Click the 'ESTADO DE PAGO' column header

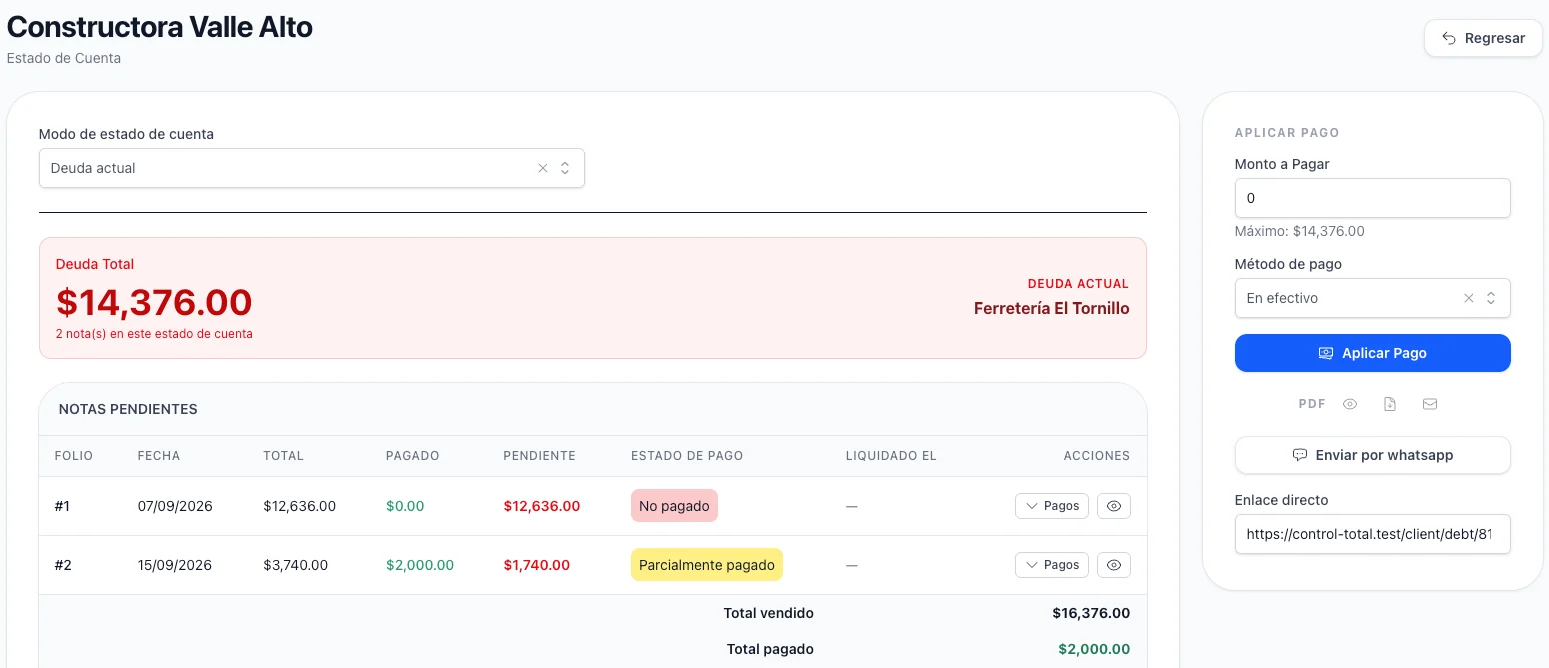(687, 456)
